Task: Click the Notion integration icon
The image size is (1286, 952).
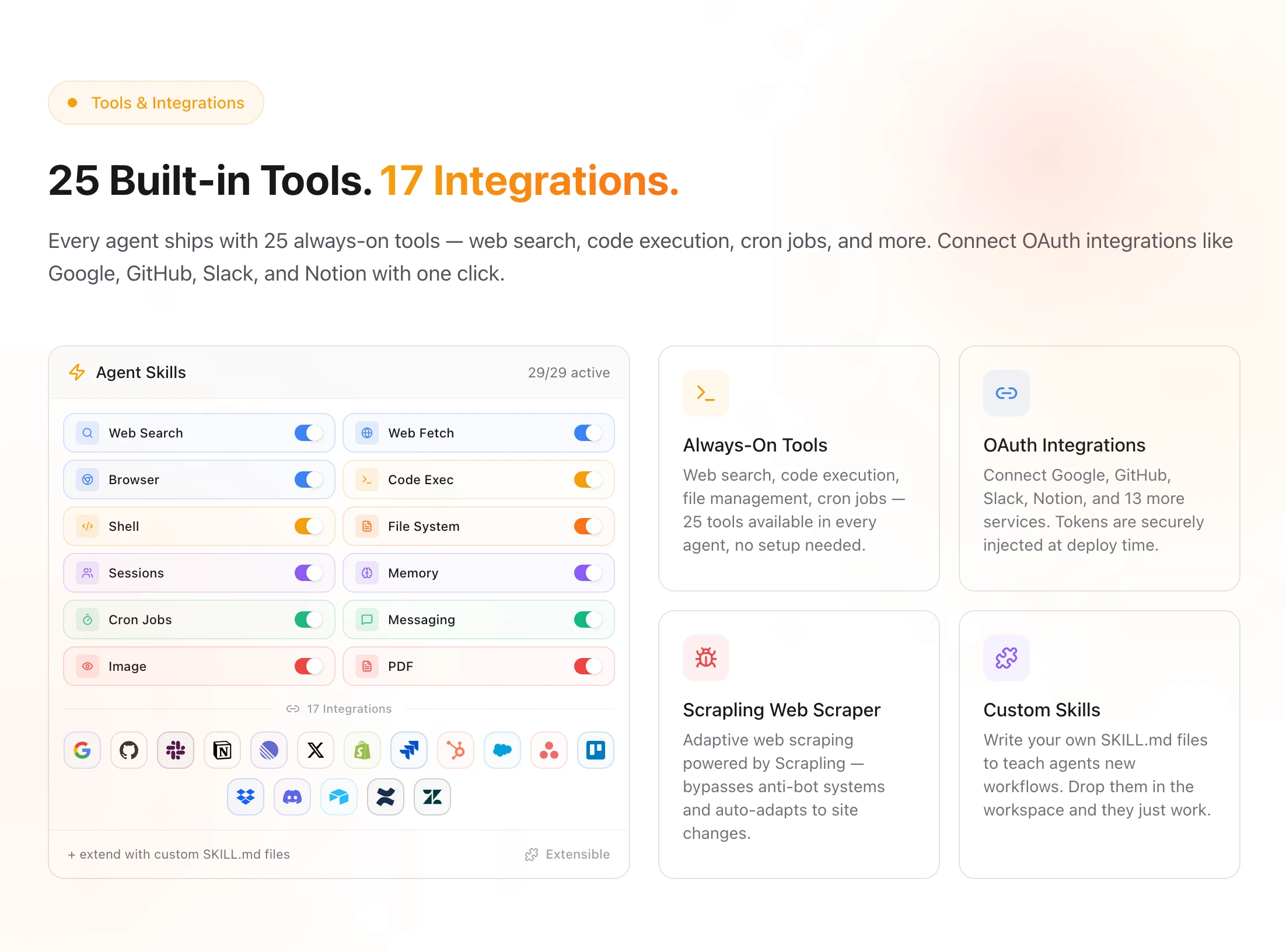Action: click(x=222, y=750)
